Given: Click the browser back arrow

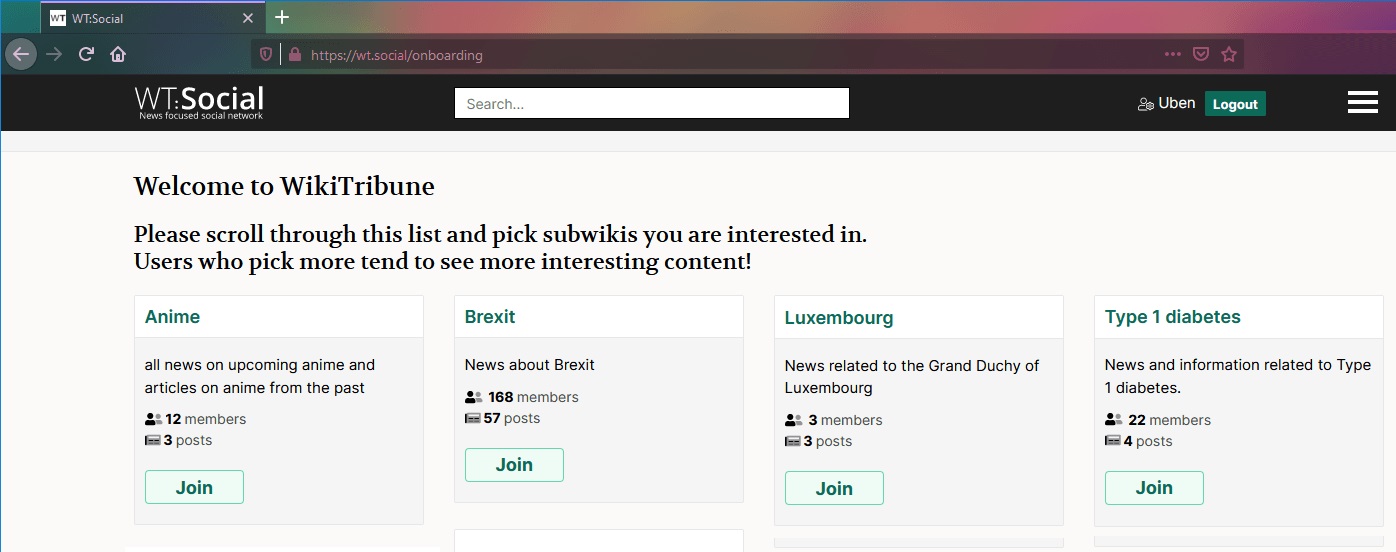Looking at the screenshot, I should [21, 54].
